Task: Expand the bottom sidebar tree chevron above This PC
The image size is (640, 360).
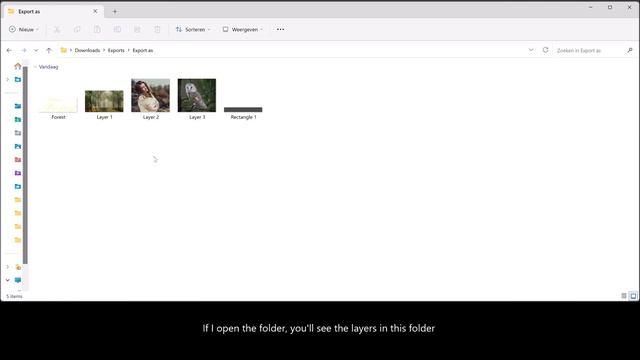Action: (x=7, y=267)
